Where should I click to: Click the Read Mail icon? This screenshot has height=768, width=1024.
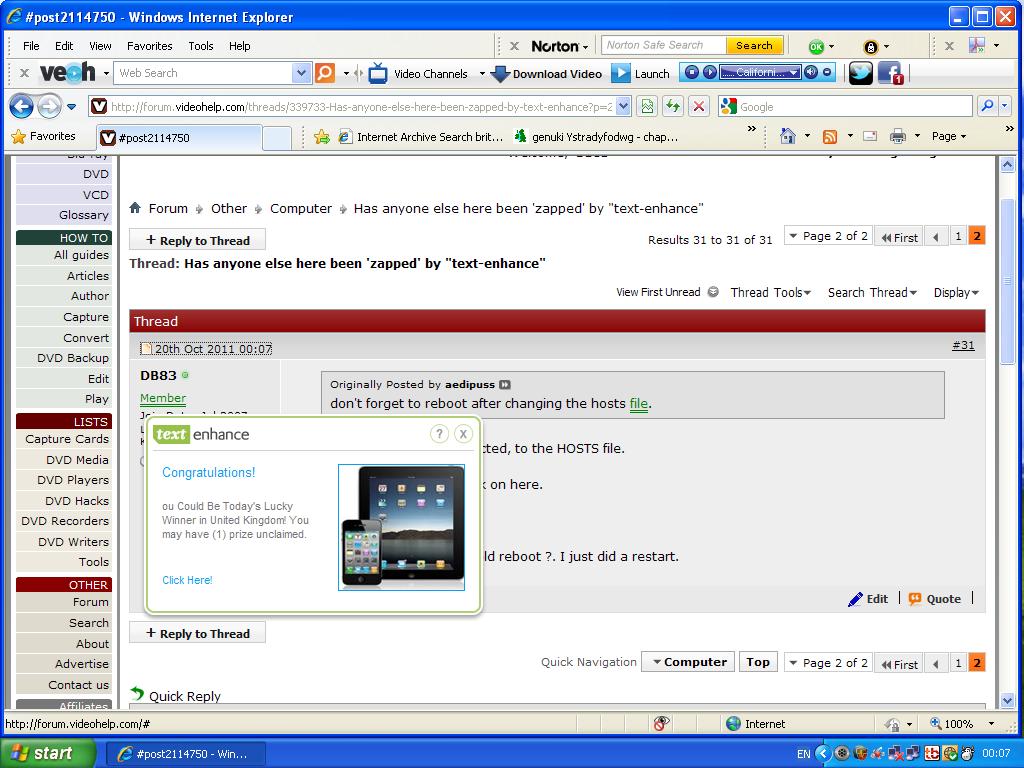(870, 136)
